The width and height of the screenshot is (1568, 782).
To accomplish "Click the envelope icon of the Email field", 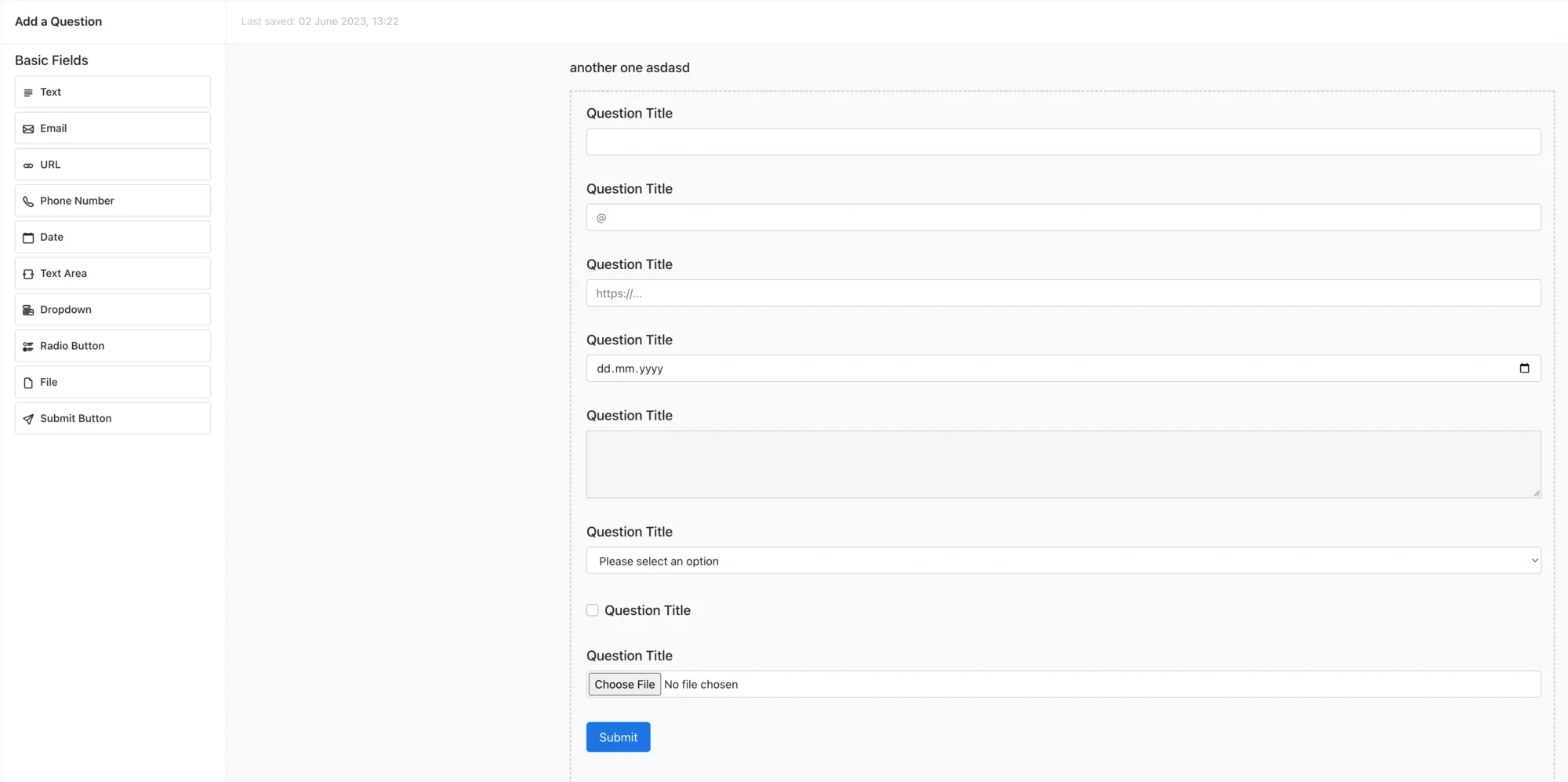I will 28,129.
